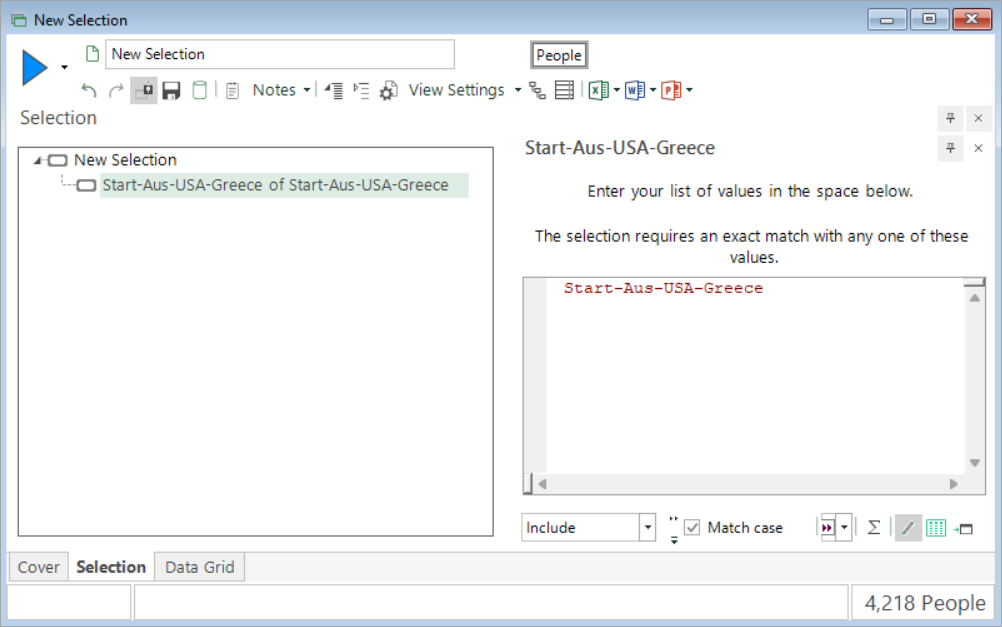This screenshot has width=1002, height=627.
Task: Close the Start-Aus-USA-Greece panel
Action: 978,148
